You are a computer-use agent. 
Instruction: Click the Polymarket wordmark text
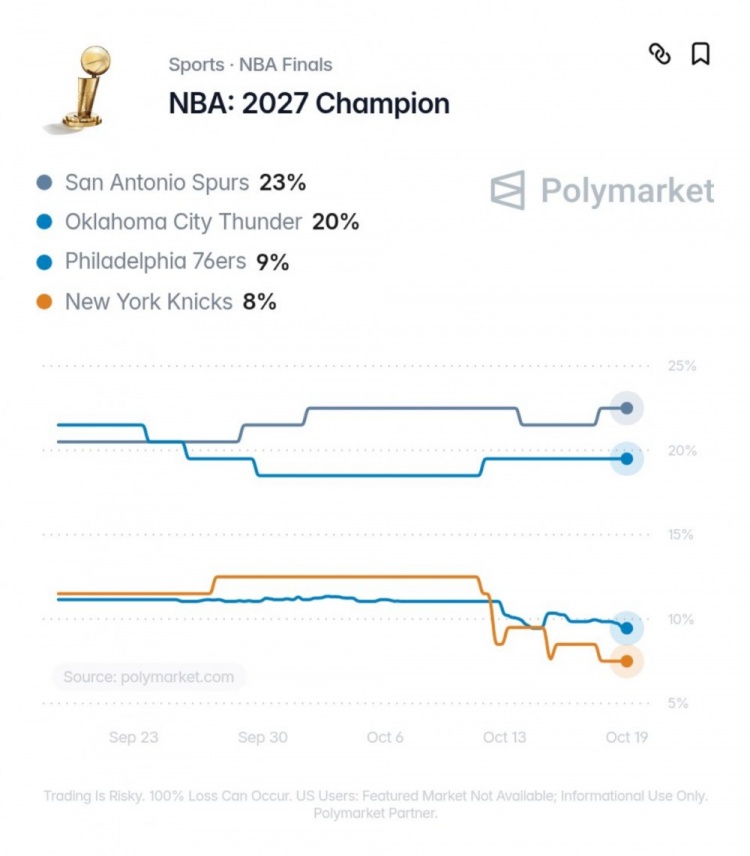click(627, 191)
